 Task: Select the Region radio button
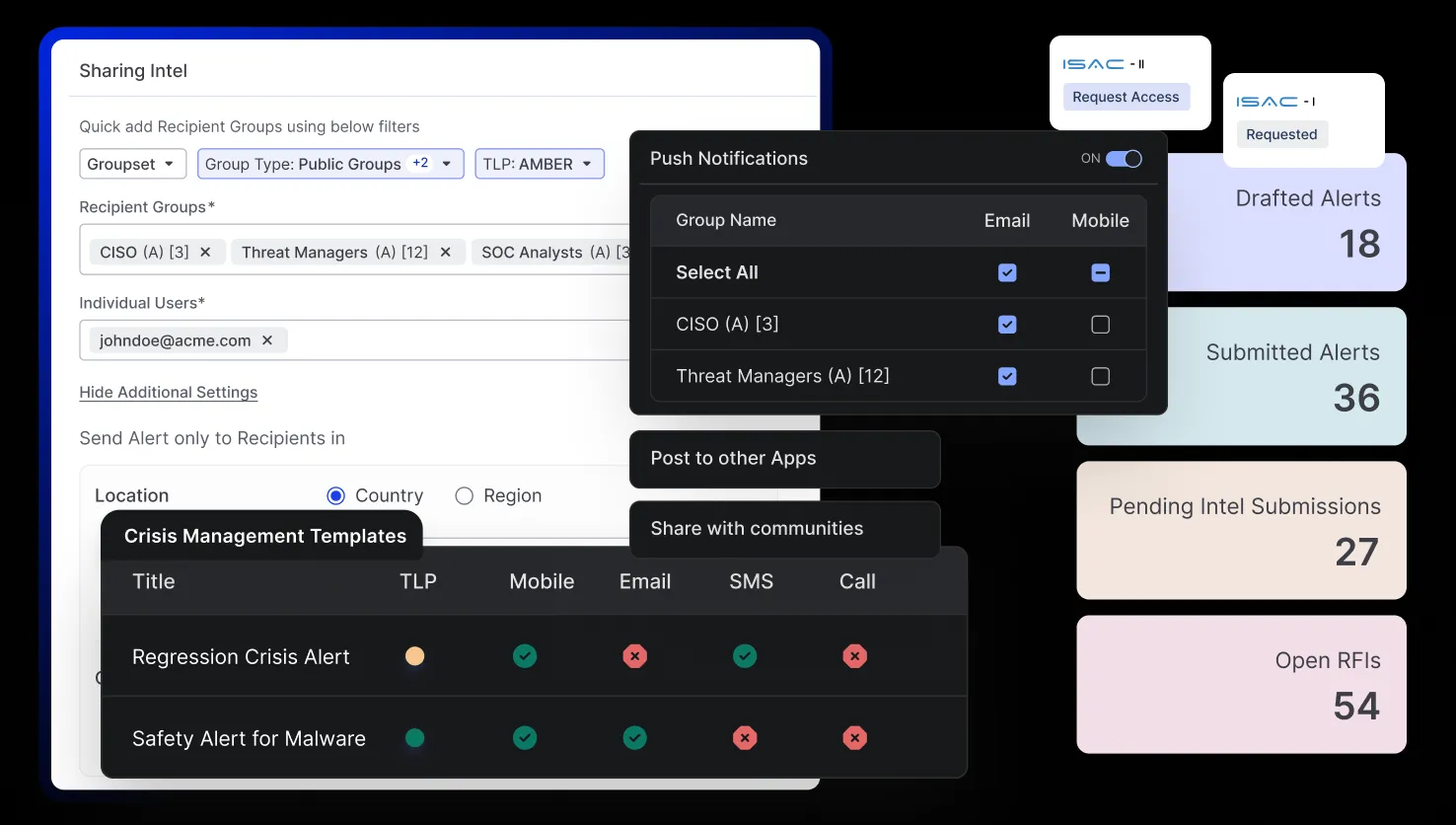coord(465,496)
